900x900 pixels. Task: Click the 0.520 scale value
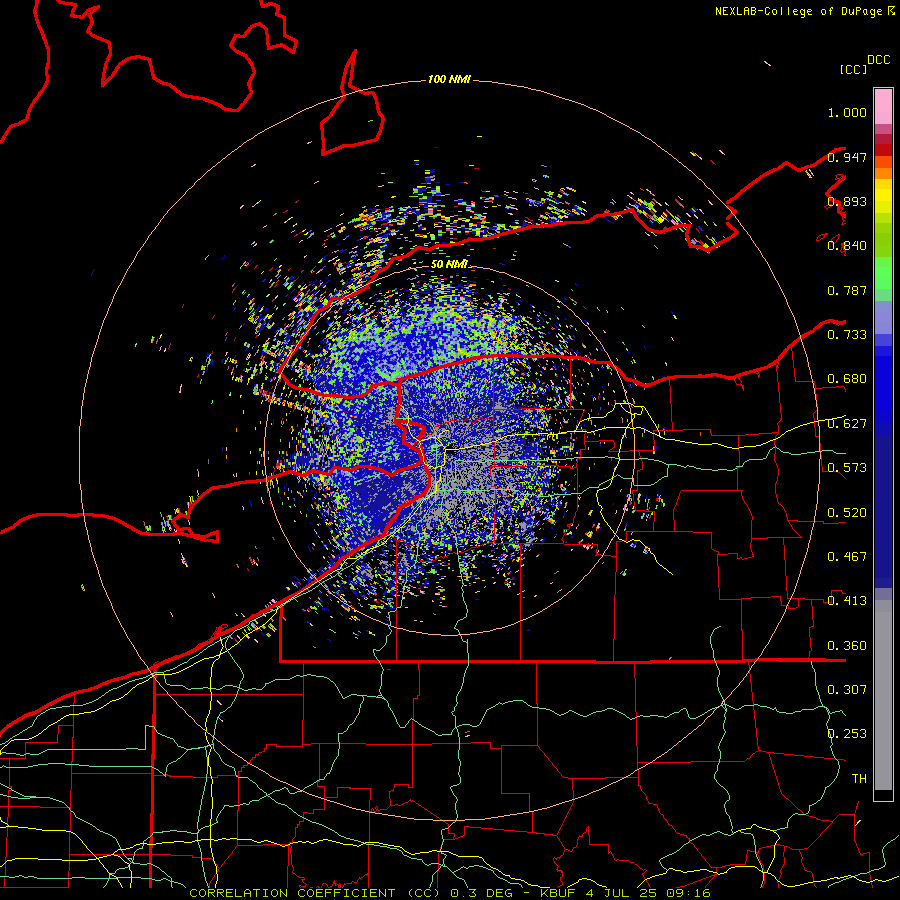(x=847, y=513)
